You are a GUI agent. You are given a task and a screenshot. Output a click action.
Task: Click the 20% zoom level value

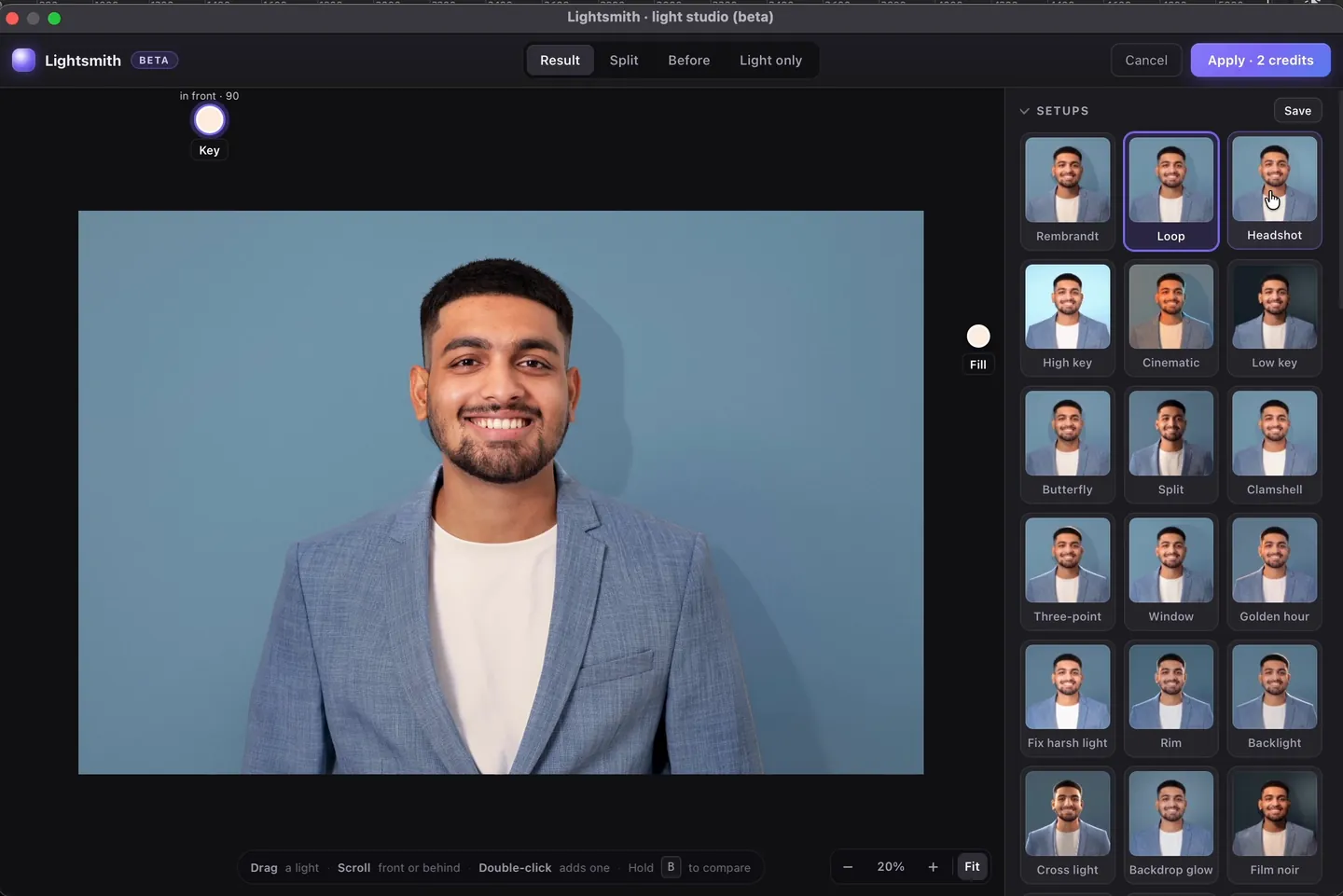click(x=891, y=867)
